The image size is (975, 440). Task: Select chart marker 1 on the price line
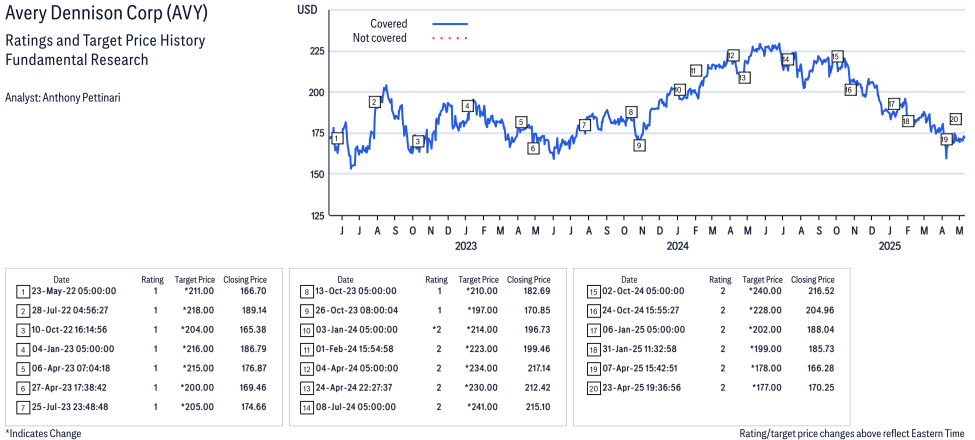336,138
